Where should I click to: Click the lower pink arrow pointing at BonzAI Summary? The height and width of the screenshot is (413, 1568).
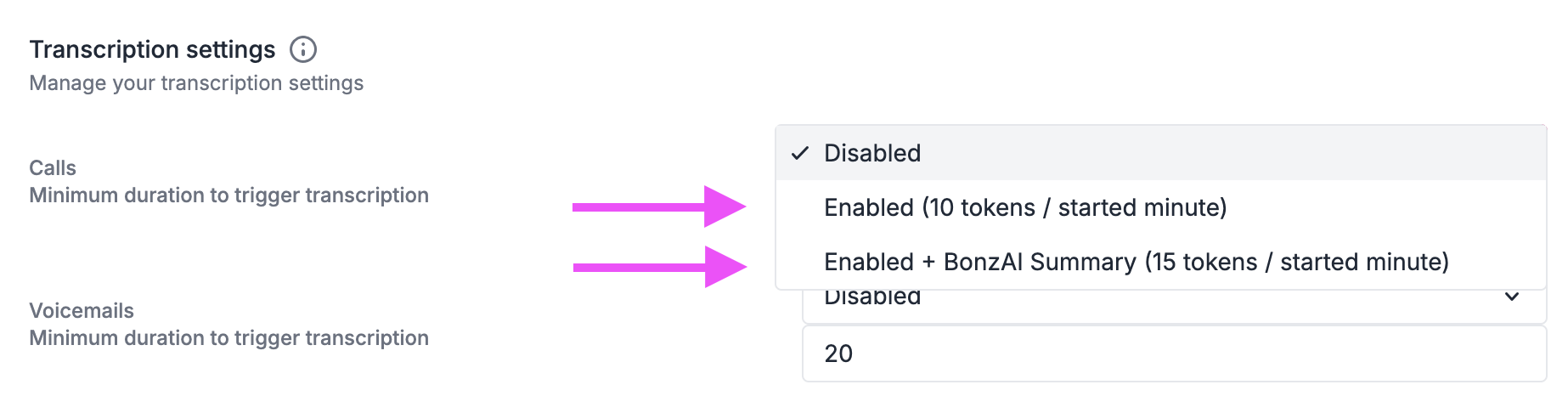(660, 267)
